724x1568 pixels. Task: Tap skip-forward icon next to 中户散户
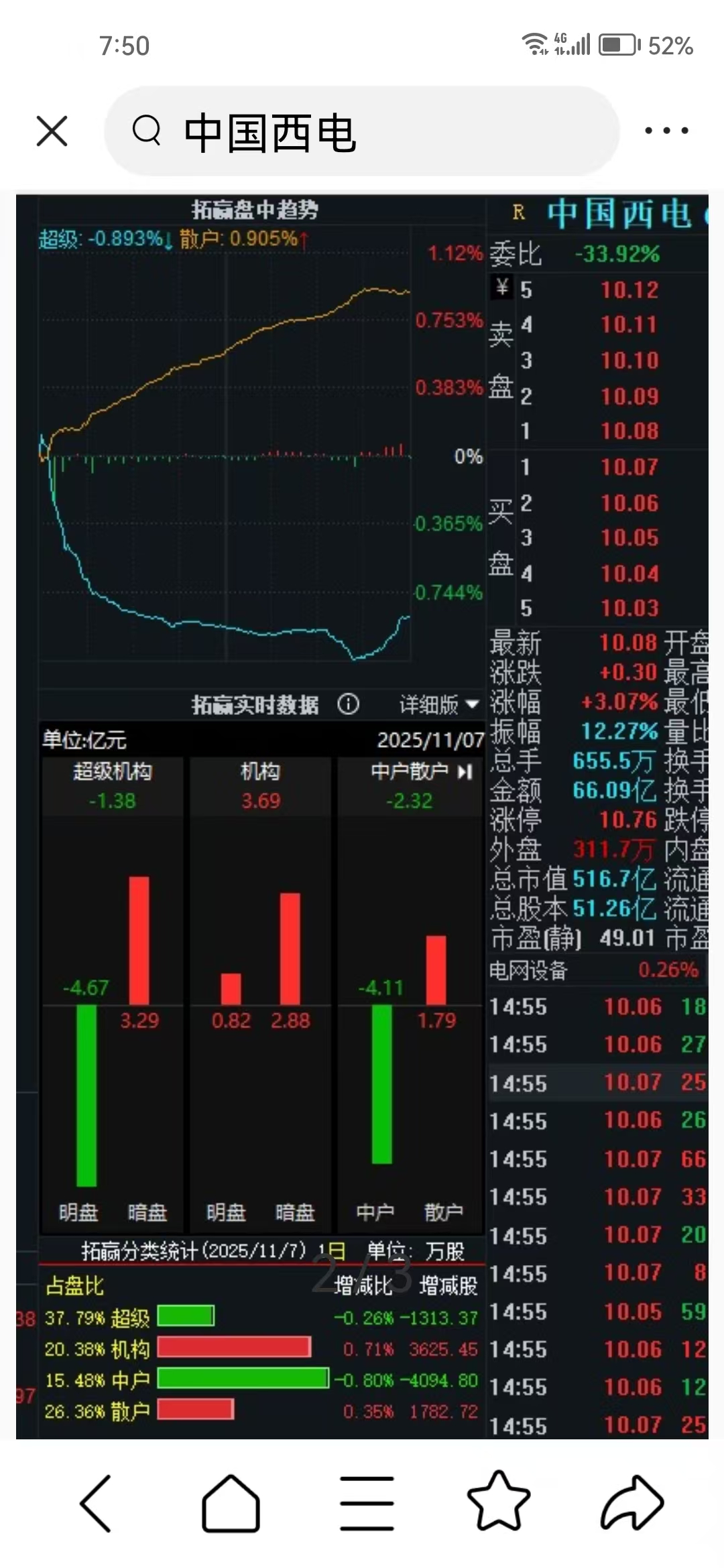[465, 772]
